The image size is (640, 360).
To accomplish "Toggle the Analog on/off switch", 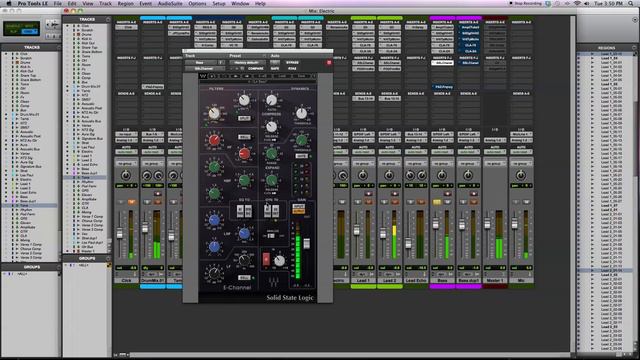I will click(x=271, y=236).
